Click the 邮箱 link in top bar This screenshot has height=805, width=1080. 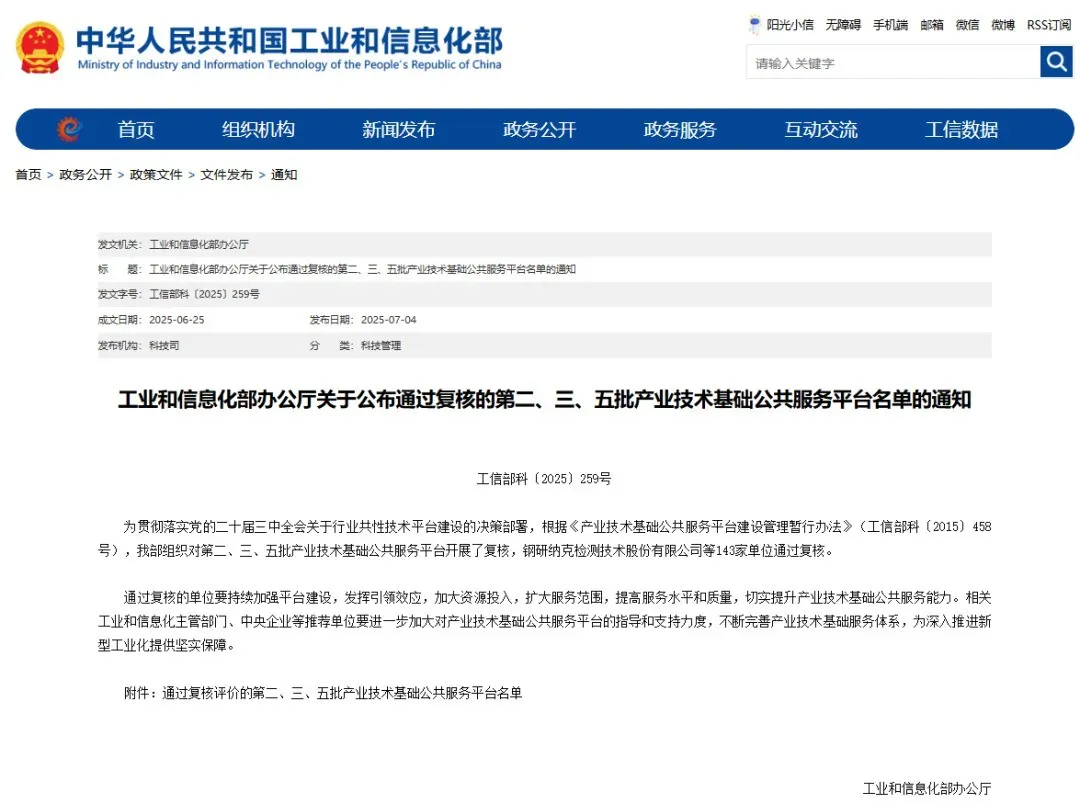click(x=932, y=25)
